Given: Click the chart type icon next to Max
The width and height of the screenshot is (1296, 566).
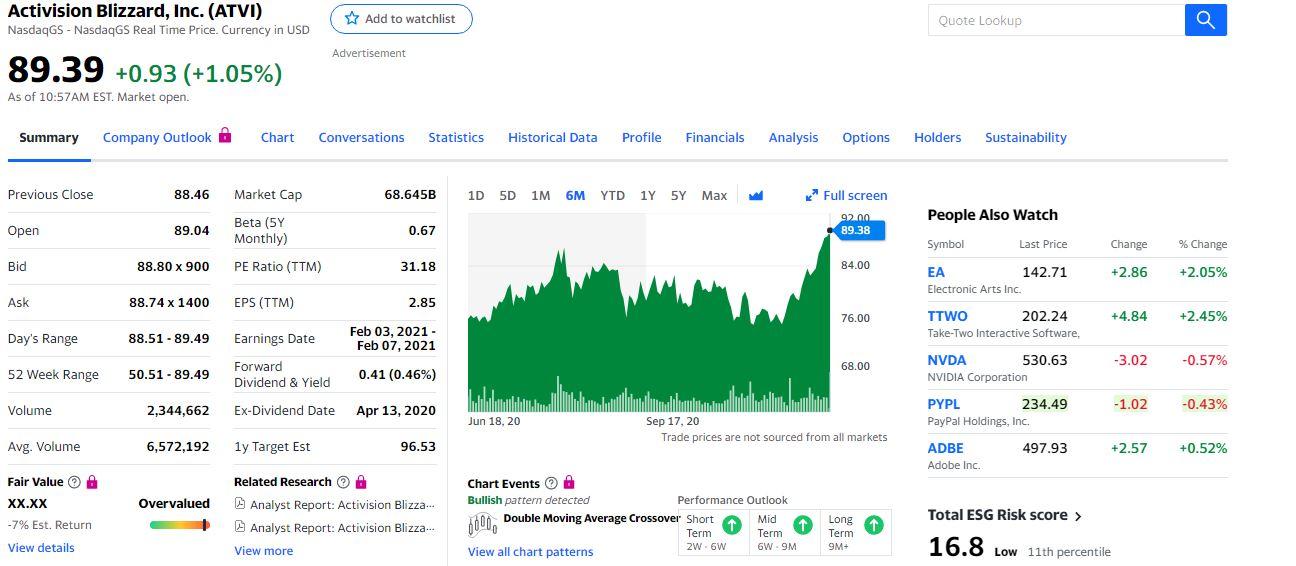Looking at the screenshot, I should (x=756, y=196).
